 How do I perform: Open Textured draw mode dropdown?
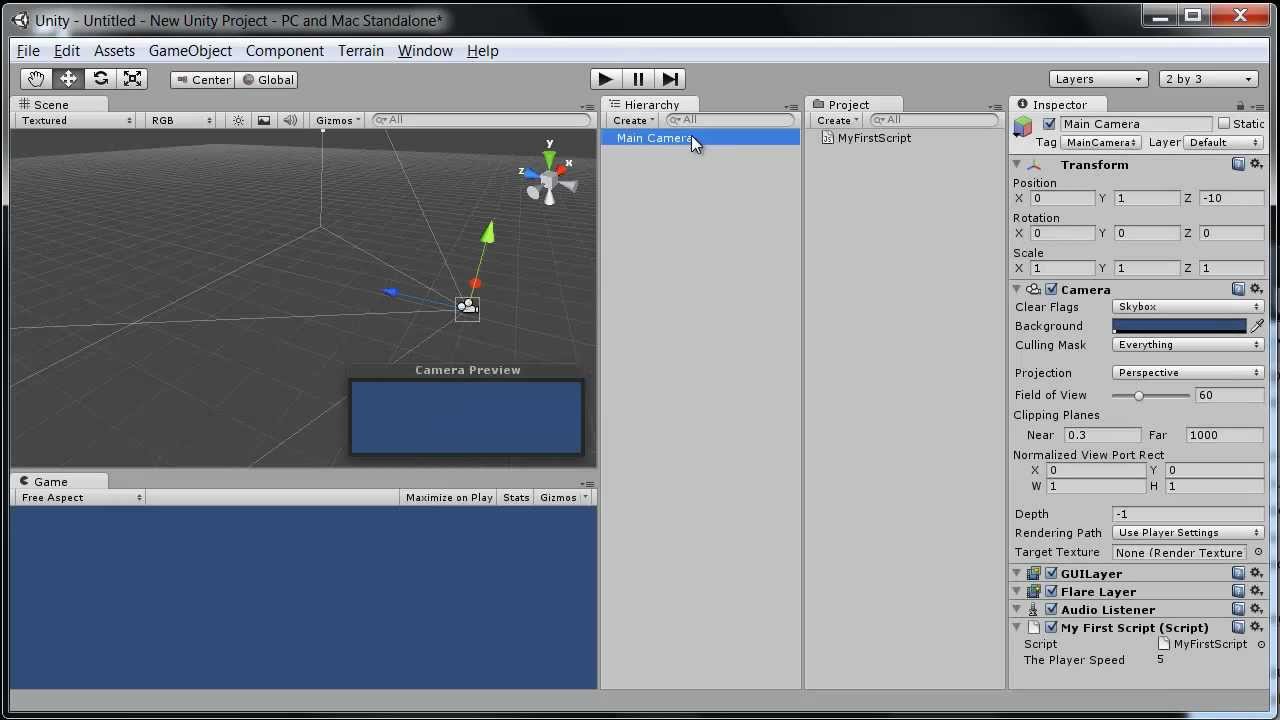coord(76,120)
